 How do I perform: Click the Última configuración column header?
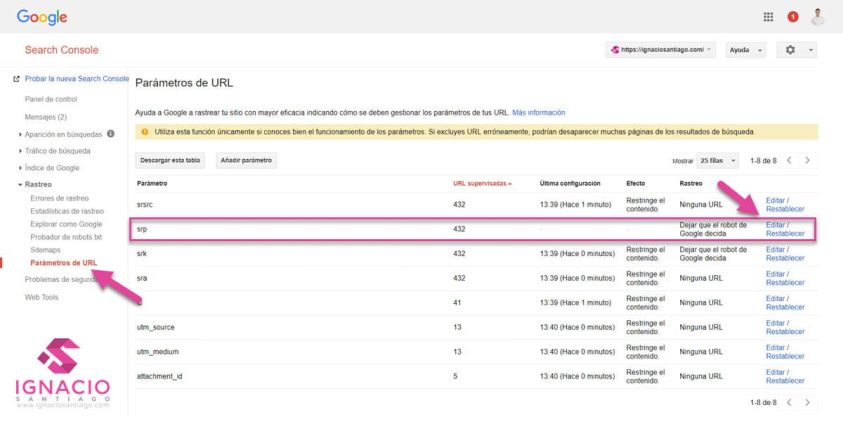coord(570,183)
